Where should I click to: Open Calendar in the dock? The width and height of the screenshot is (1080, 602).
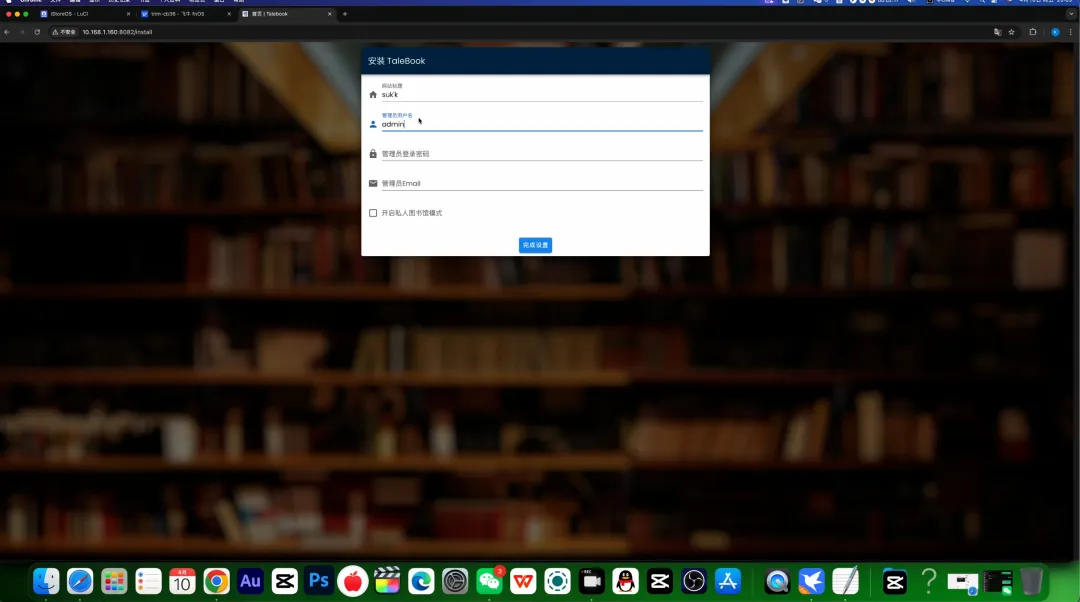pyautogui.click(x=182, y=581)
